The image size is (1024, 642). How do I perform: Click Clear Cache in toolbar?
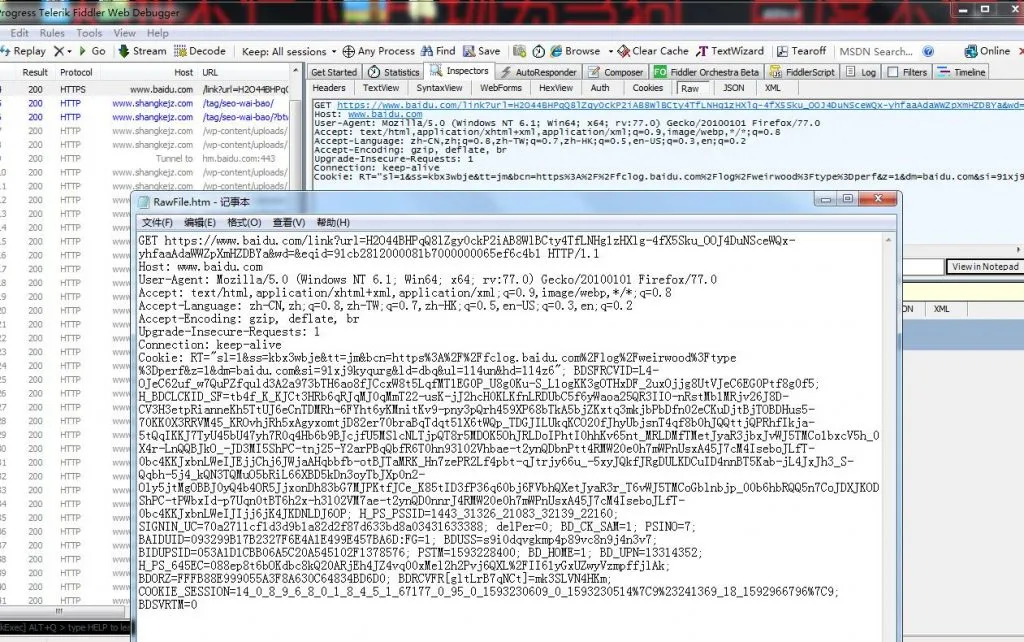[653, 51]
